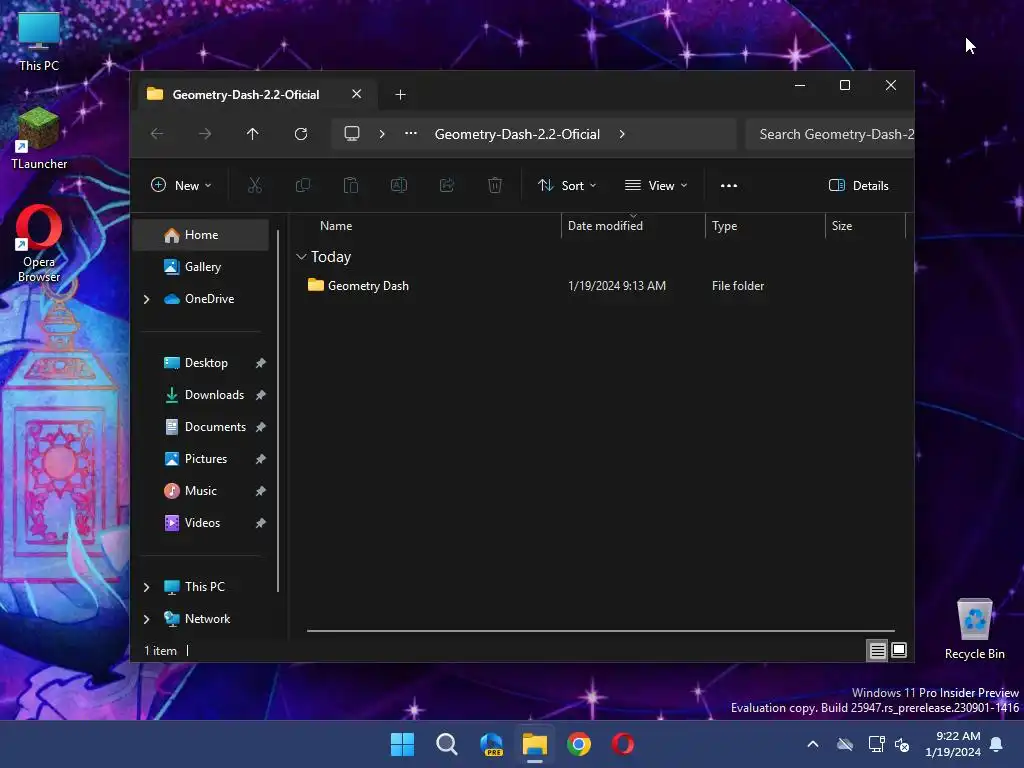
Task: Go back with the left arrow
Action: point(157,134)
